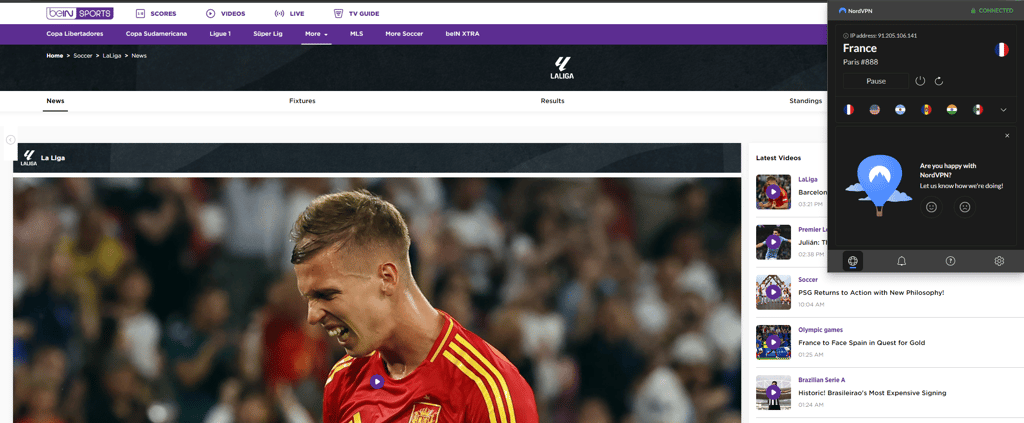The height and width of the screenshot is (423, 1024).
Task: Play the France to Face Spain thumbnail
Action: pyautogui.click(x=773, y=342)
